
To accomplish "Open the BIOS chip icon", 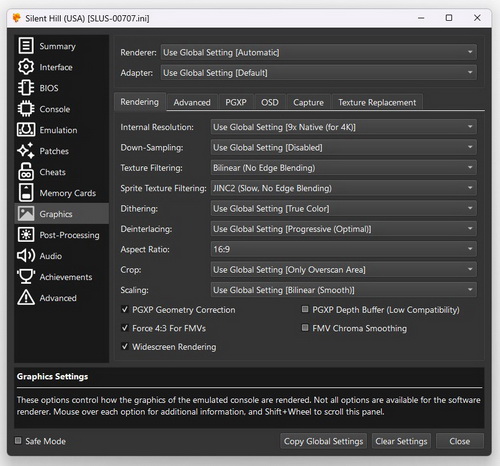I will pyautogui.click(x=26, y=88).
